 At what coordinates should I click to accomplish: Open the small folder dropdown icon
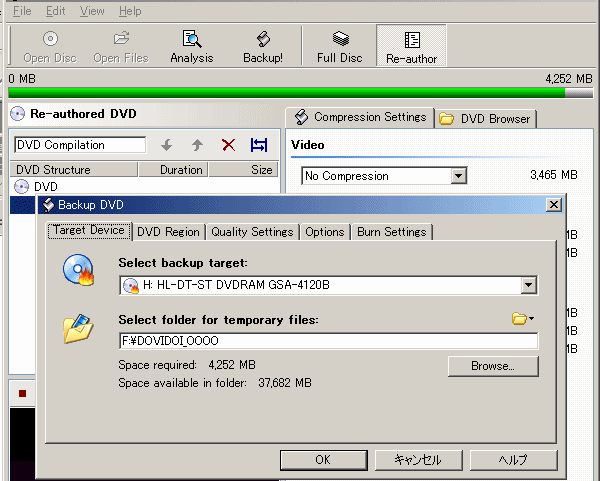(522, 319)
